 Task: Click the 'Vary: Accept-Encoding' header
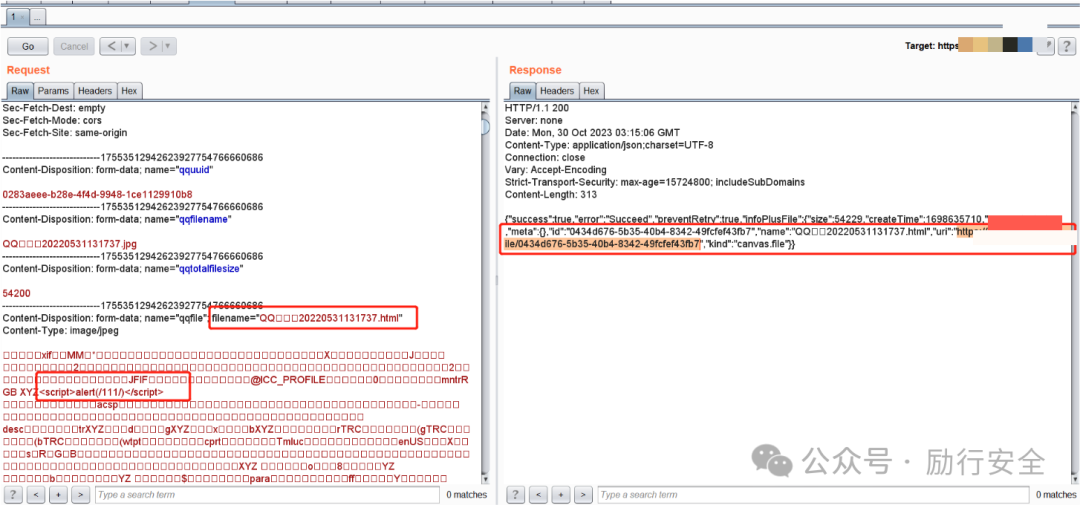coord(556,169)
